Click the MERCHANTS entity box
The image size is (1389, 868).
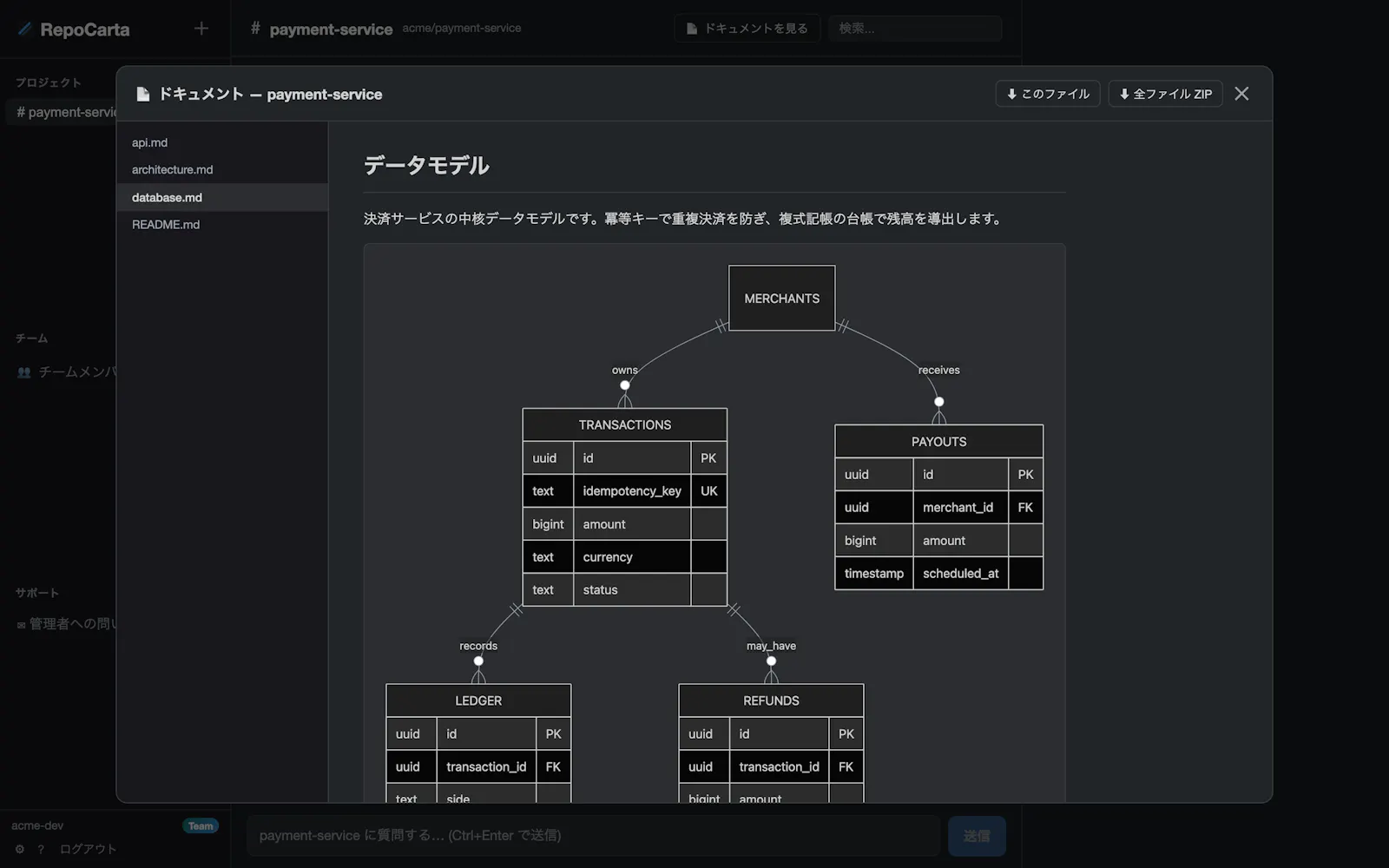click(782, 298)
